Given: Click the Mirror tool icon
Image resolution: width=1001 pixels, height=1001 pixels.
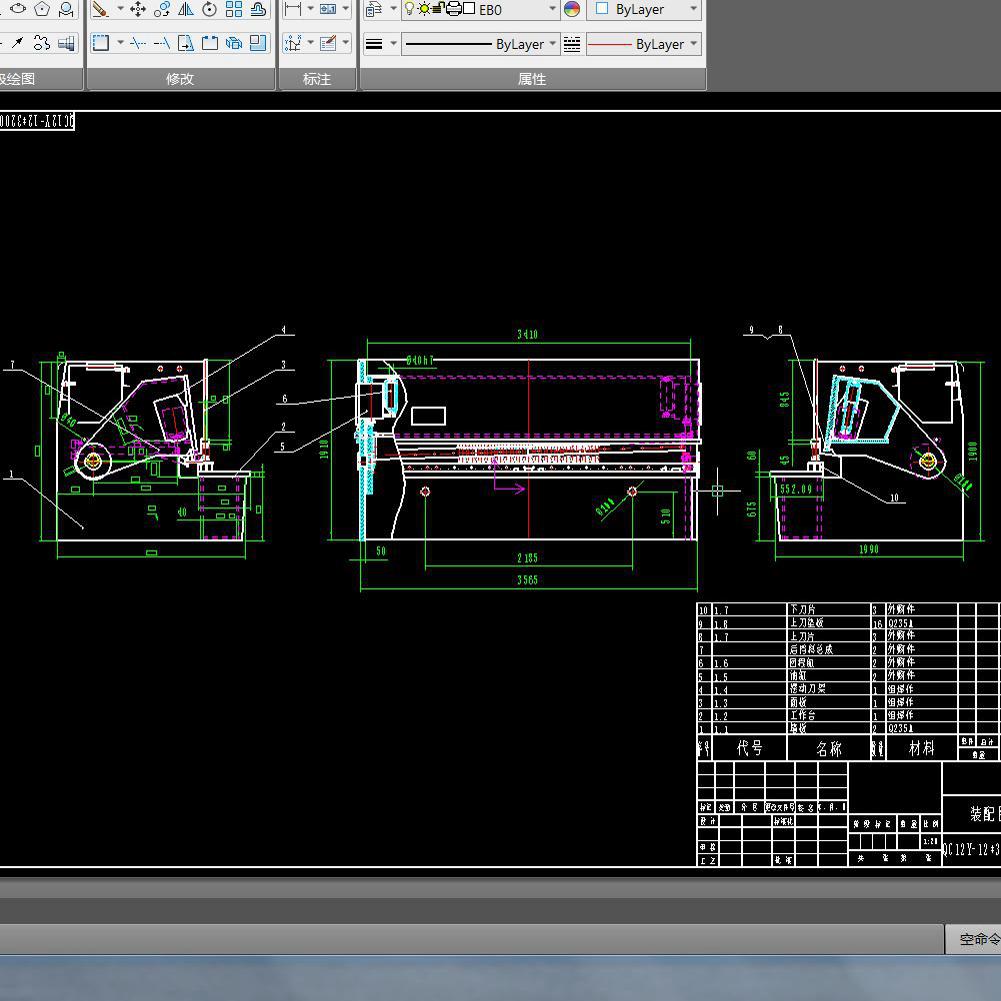Looking at the screenshot, I should [186, 9].
